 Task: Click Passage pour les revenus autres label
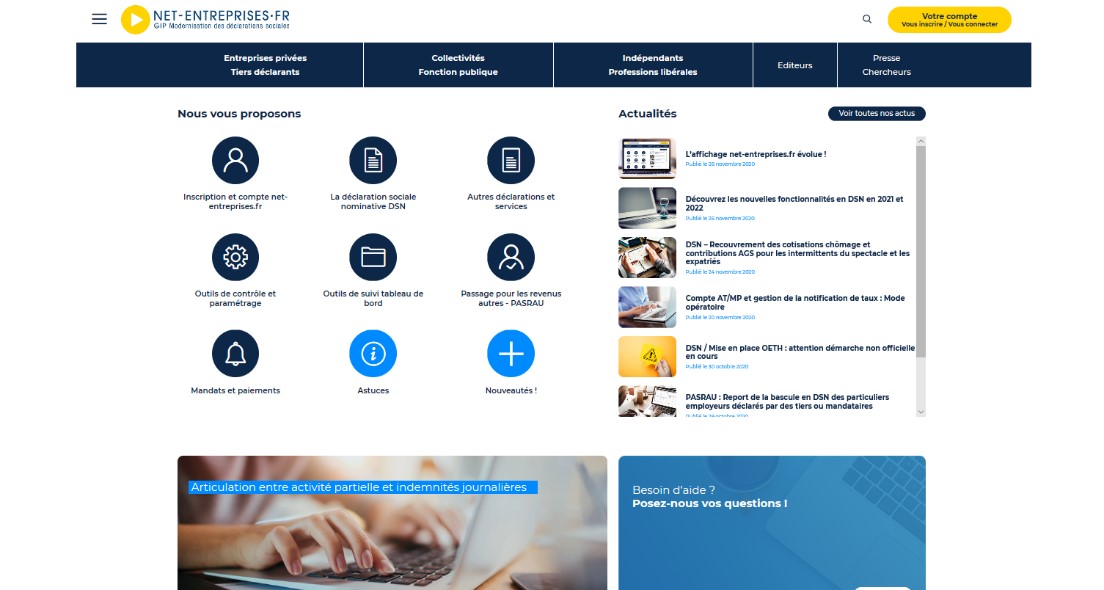point(511,299)
